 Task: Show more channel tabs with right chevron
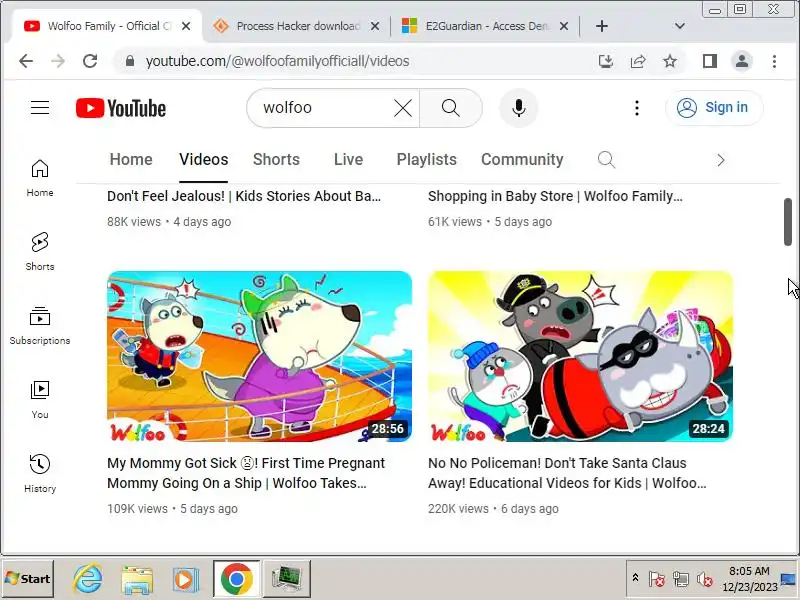click(x=720, y=160)
